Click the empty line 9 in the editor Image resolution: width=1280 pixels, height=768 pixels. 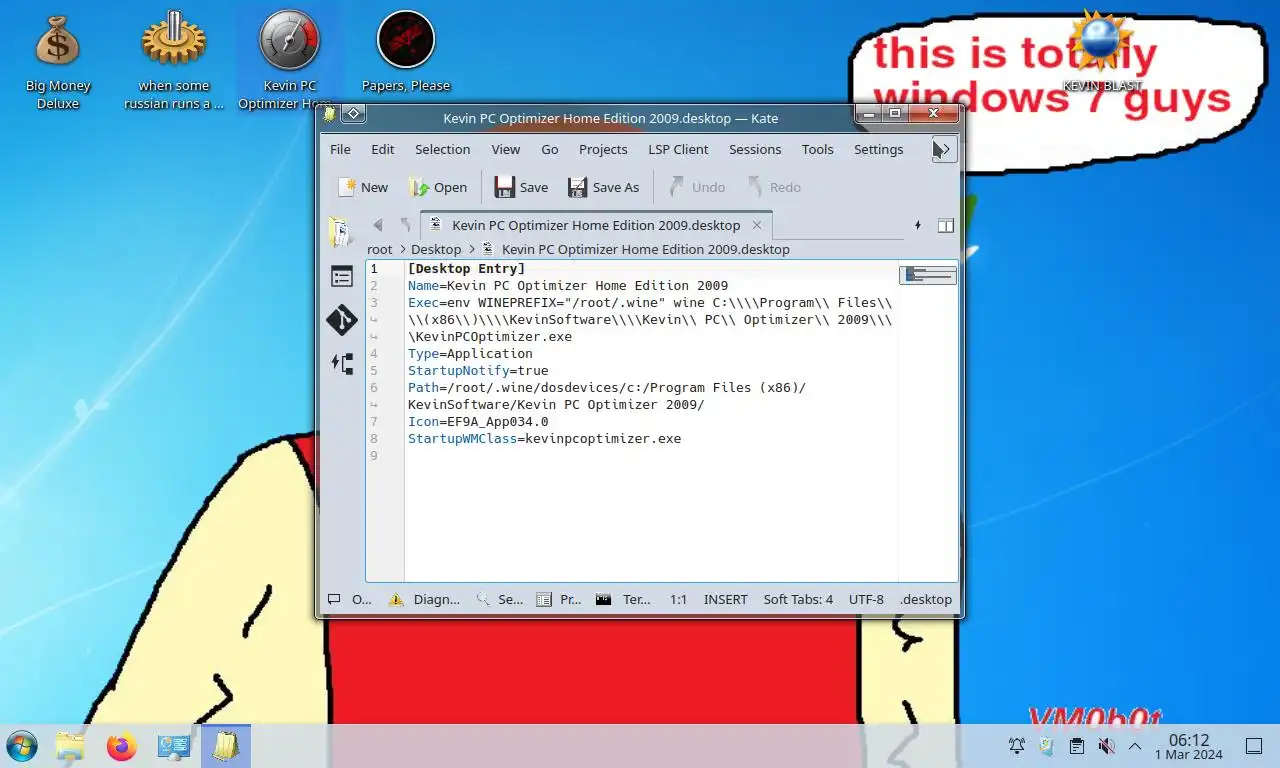click(650, 456)
